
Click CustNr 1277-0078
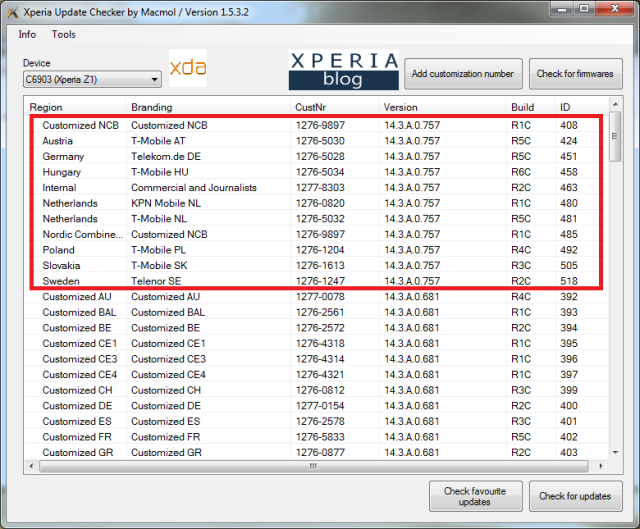(x=320, y=297)
